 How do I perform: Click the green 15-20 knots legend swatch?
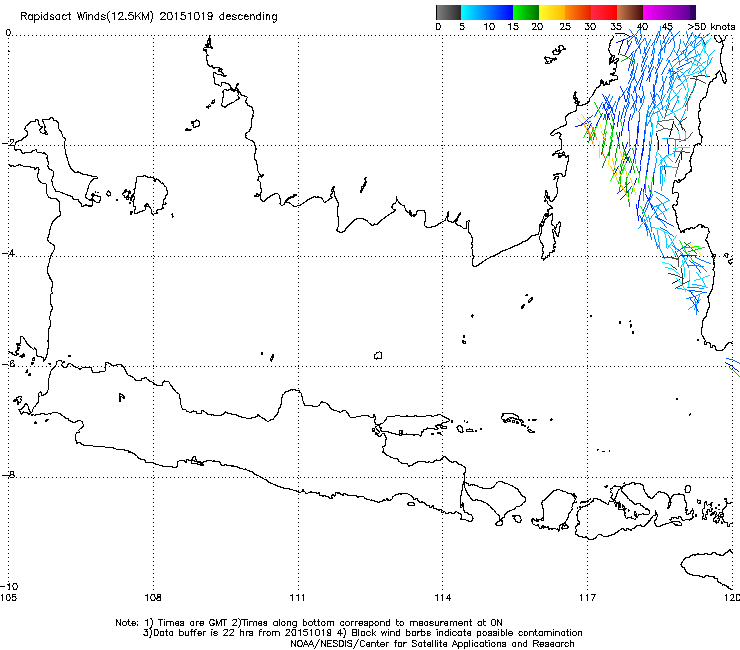526,12
